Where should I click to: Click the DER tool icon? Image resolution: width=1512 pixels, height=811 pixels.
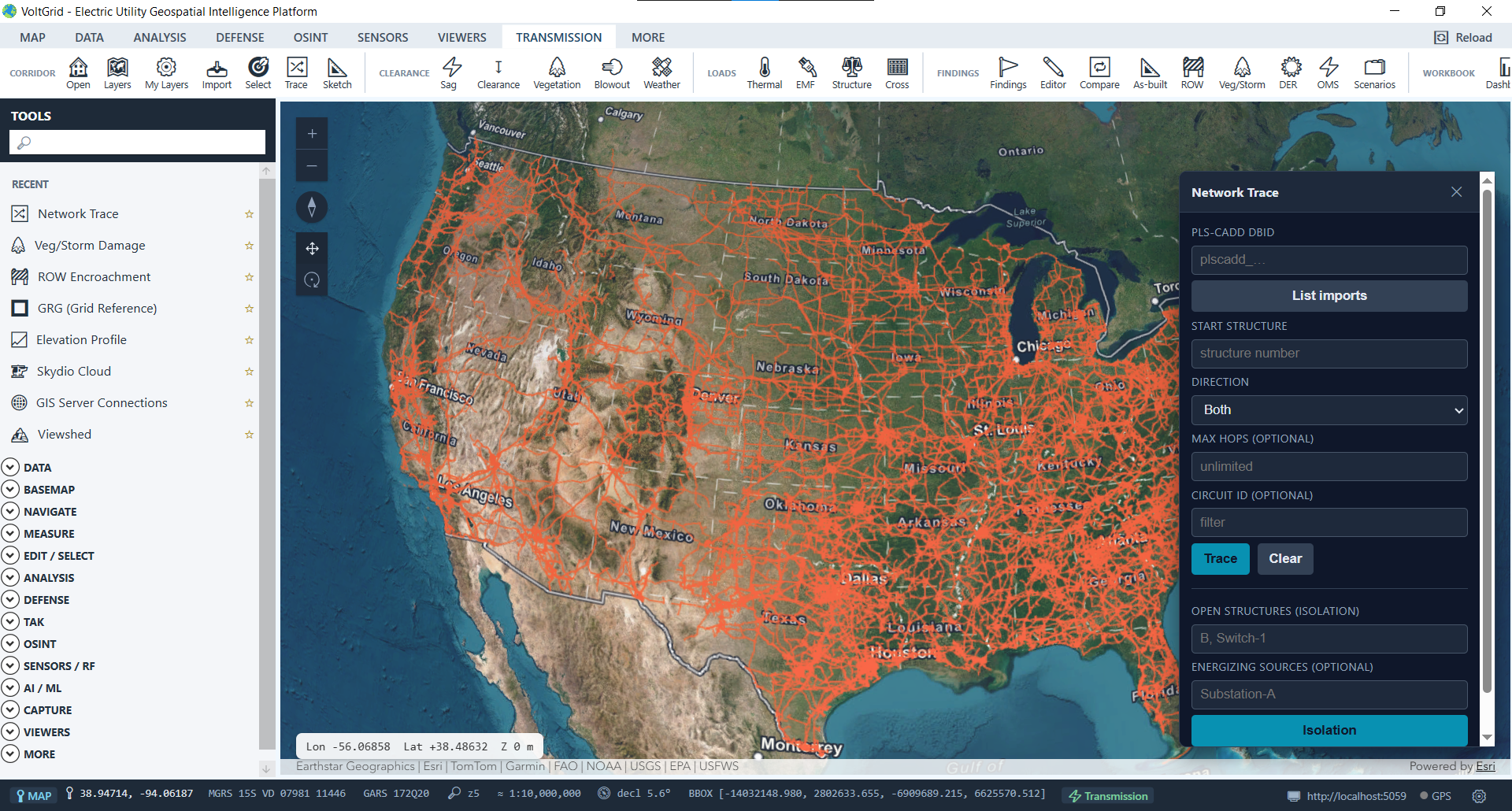1288,73
